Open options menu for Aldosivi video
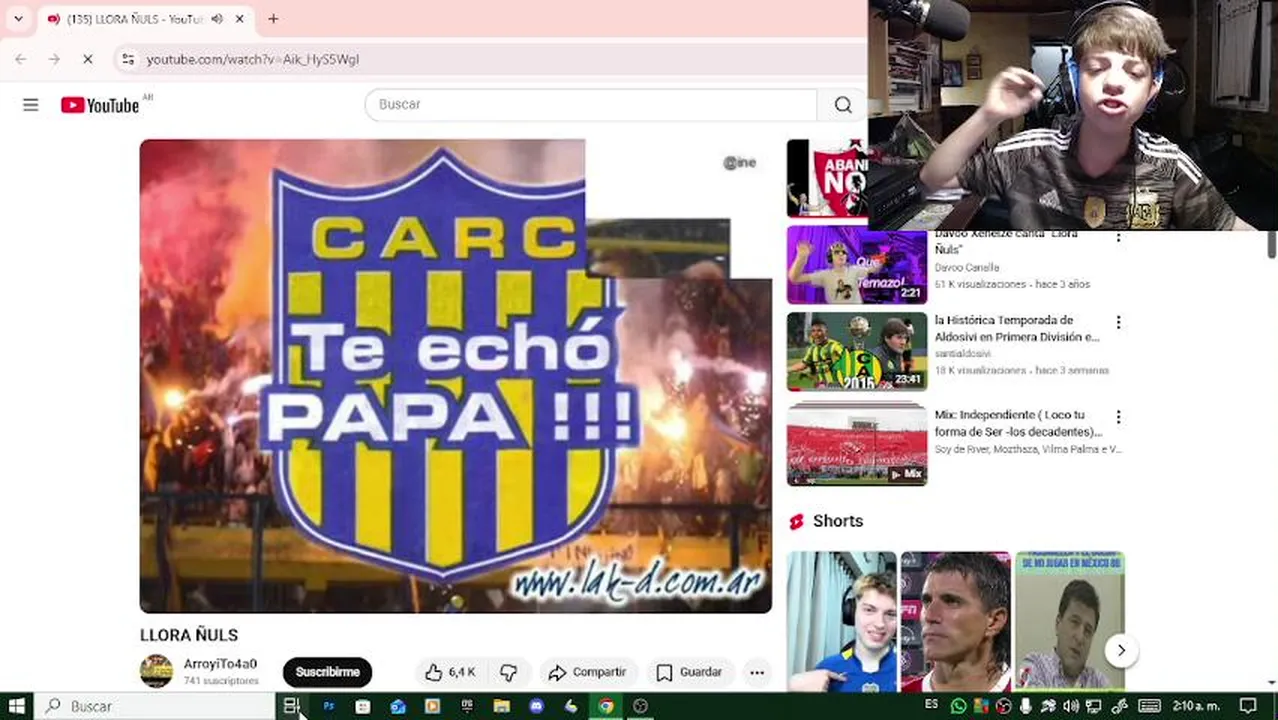1278x720 pixels. (x=1118, y=322)
